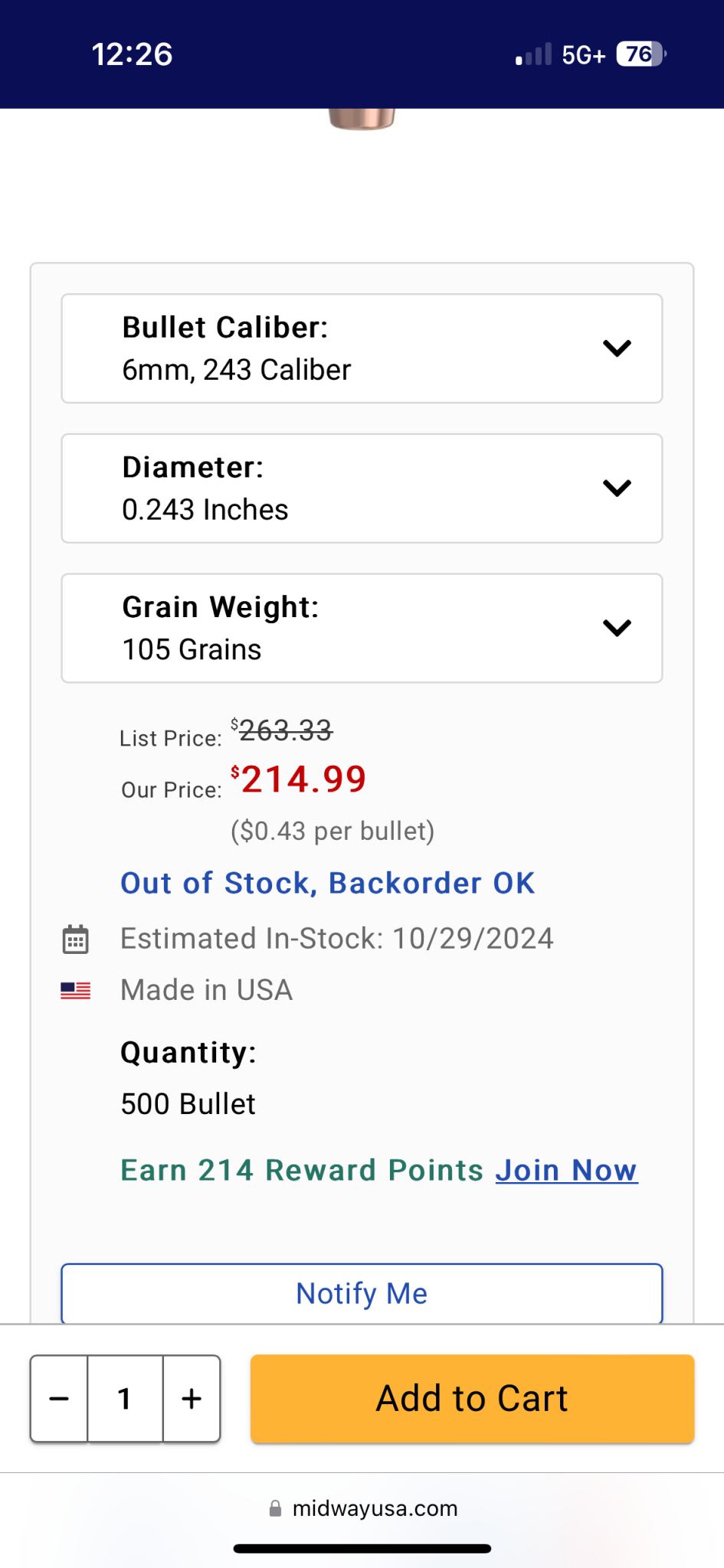Follow the Join Now rewards link

click(x=566, y=1171)
